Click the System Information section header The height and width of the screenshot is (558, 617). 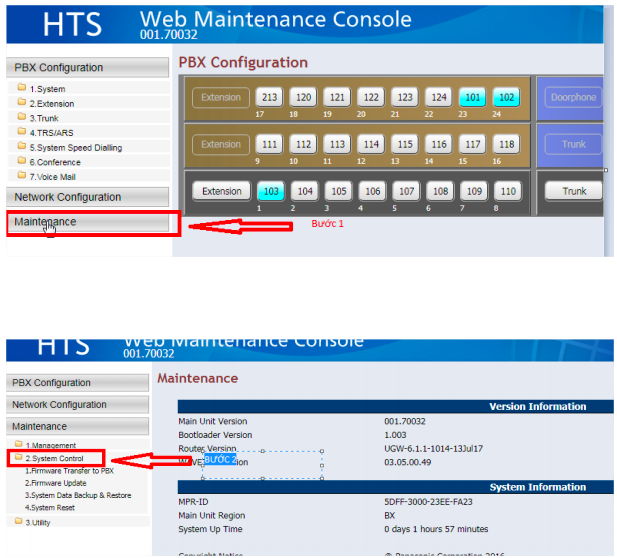(395, 487)
